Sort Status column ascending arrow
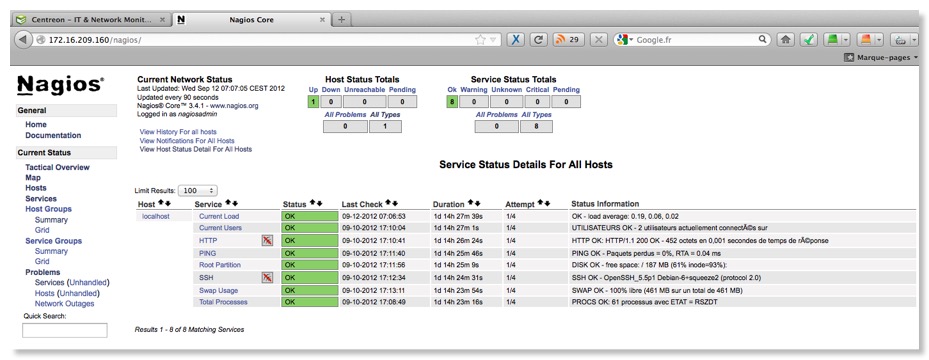 click(312, 203)
